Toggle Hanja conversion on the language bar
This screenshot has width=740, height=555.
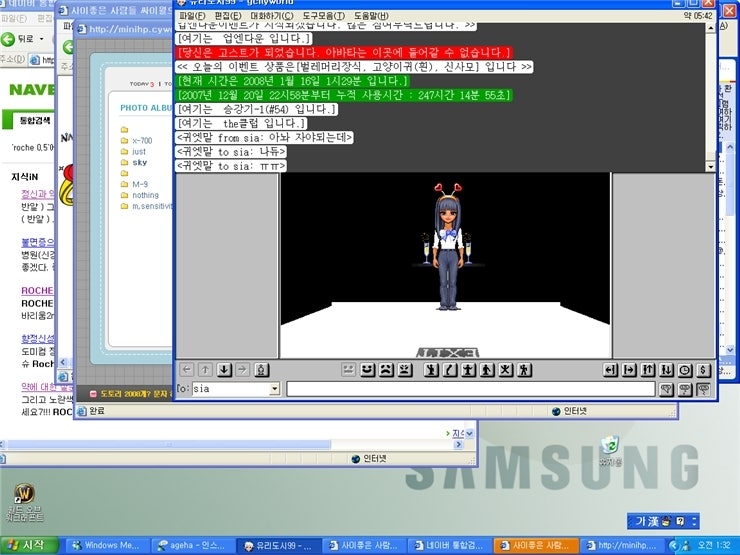coord(651,521)
